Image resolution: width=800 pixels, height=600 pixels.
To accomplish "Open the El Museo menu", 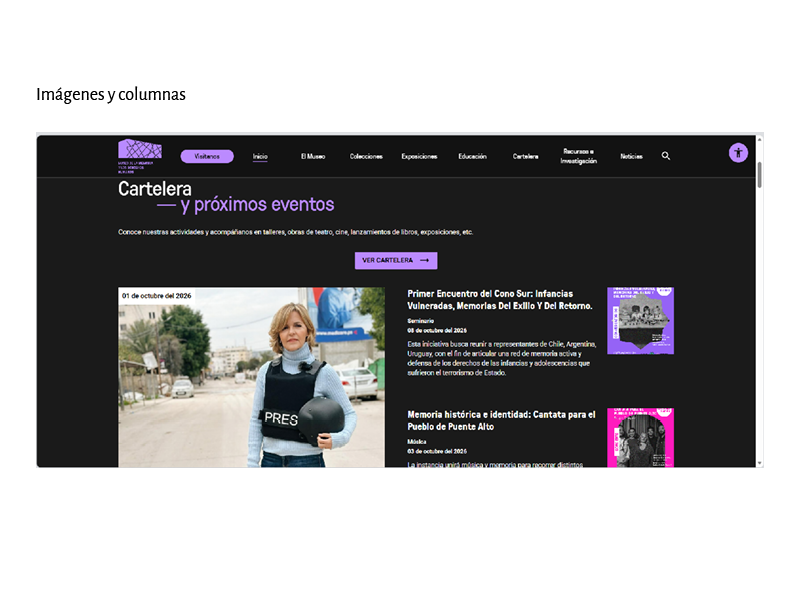I will pyautogui.click(x=313, y=157).
